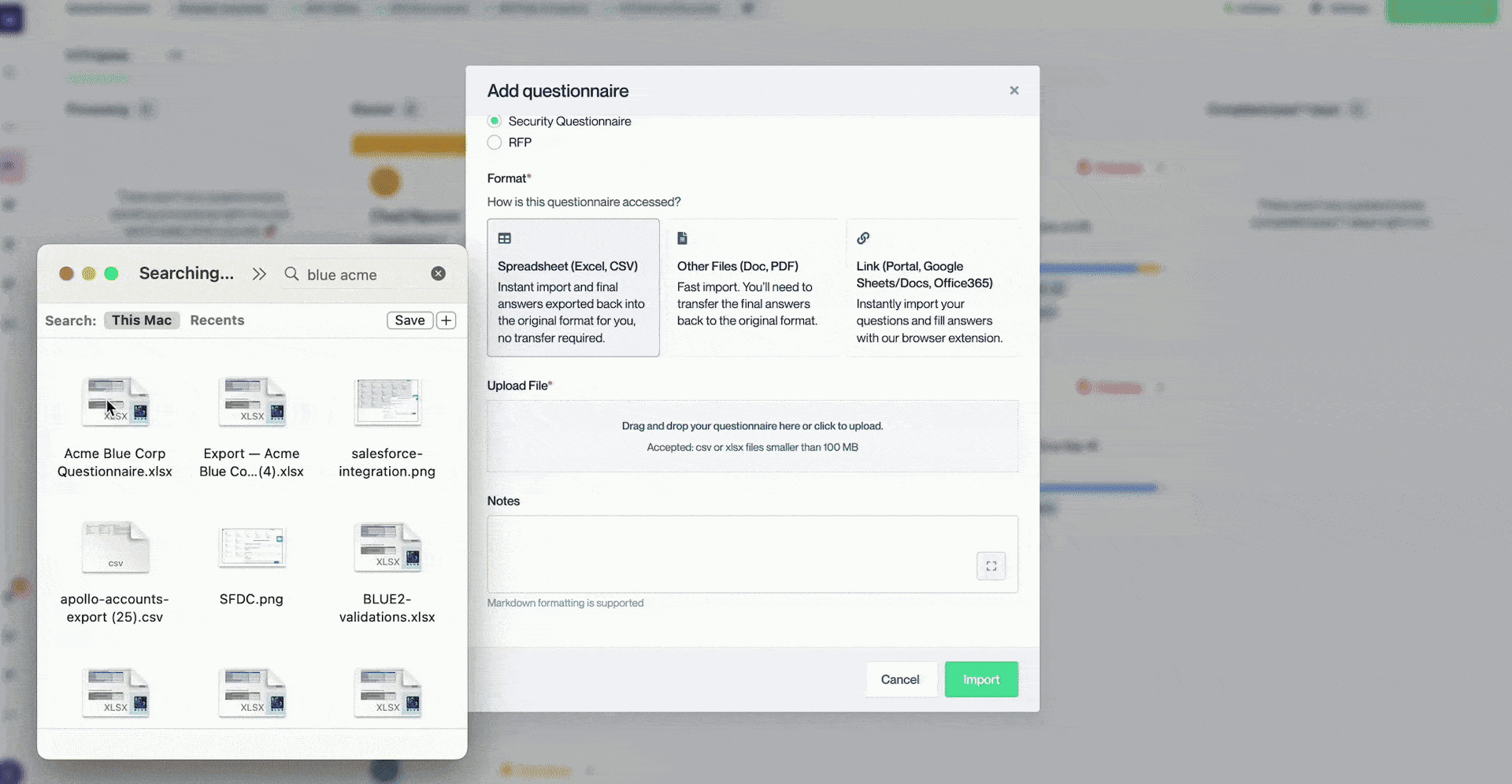
Task: Choose Spreadsheet (Excel, CSV) format card
Action: 573,288
